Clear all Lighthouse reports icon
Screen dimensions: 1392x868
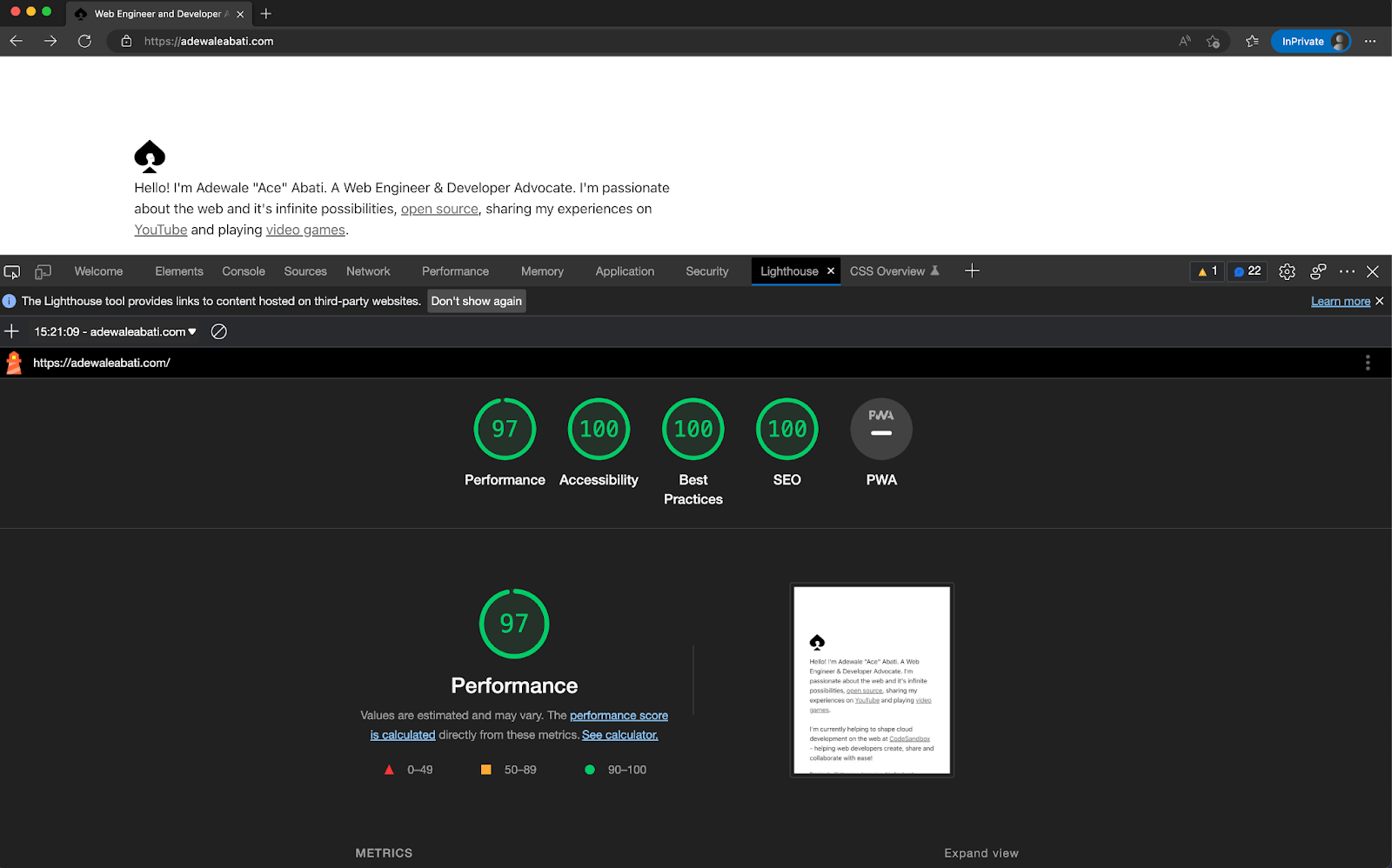[219, 331]
